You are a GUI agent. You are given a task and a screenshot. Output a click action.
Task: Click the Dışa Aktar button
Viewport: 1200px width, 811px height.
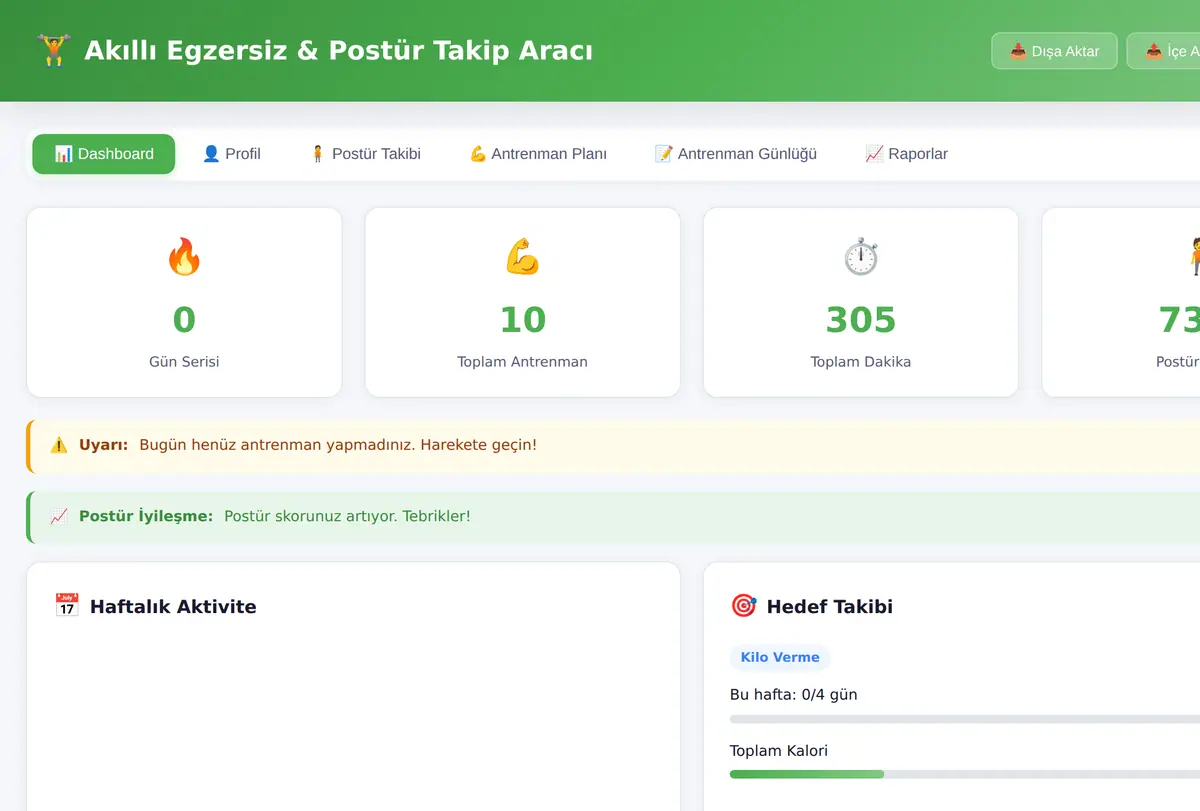[x=1054, y=51]
